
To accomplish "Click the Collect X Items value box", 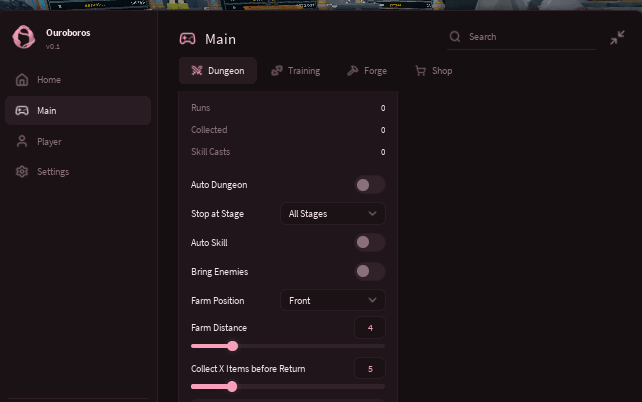I will point(370,368).
